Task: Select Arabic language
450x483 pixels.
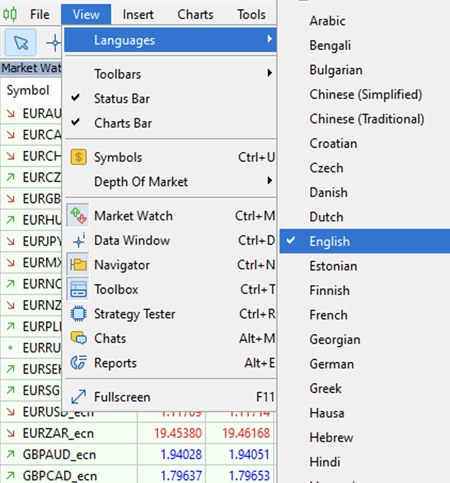Action: (x=365, y=21)
